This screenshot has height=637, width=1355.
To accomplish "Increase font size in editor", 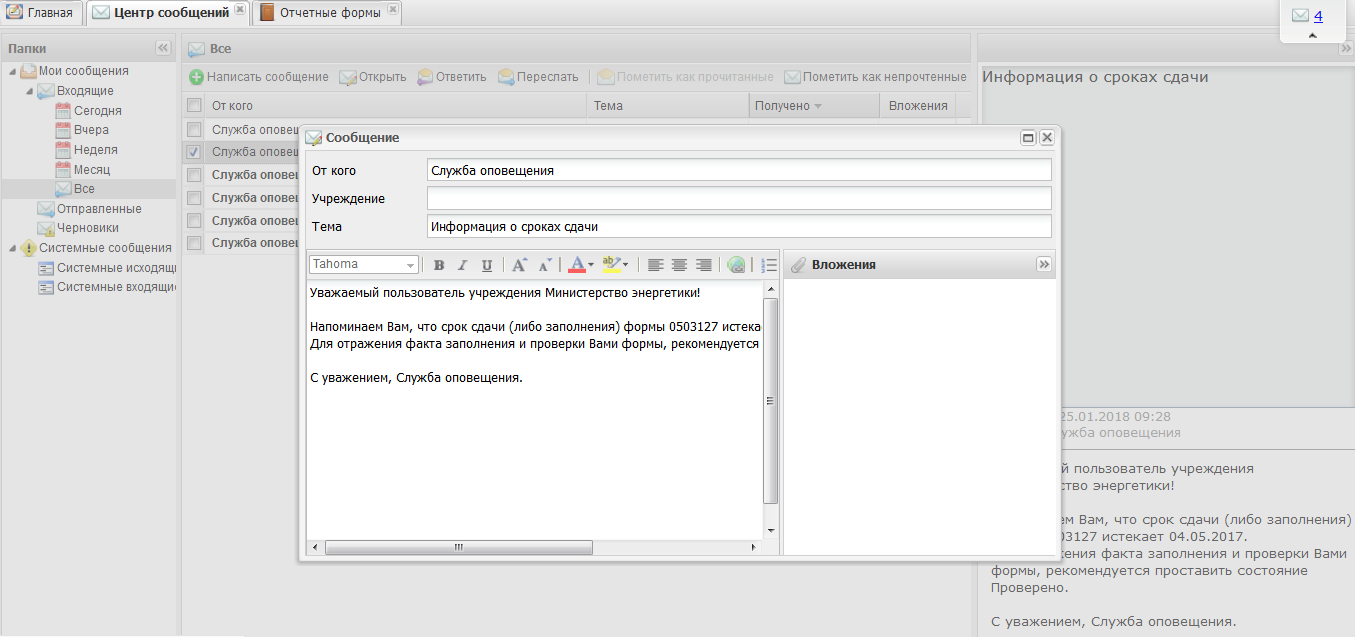I will coord(519,265).
